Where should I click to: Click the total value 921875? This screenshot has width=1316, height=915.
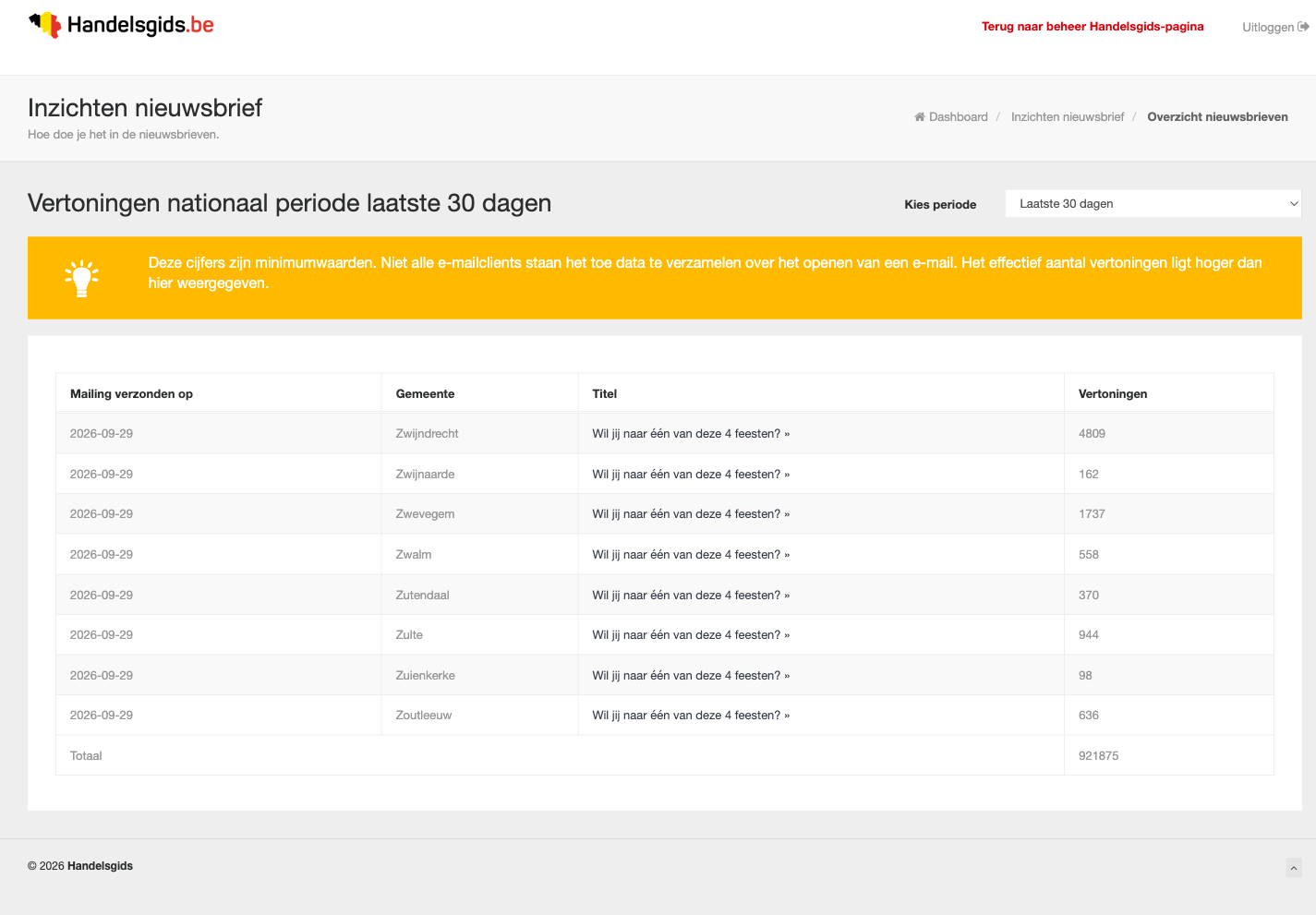[x=1098, y=756]
